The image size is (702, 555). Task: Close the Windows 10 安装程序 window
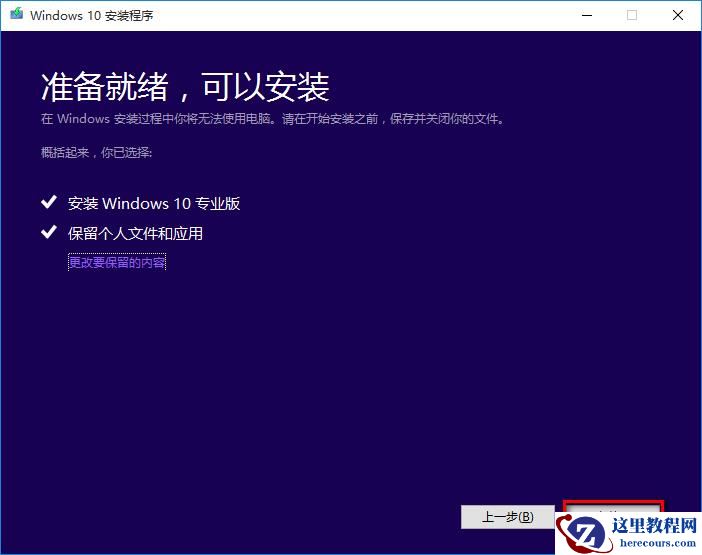[678, 15]
